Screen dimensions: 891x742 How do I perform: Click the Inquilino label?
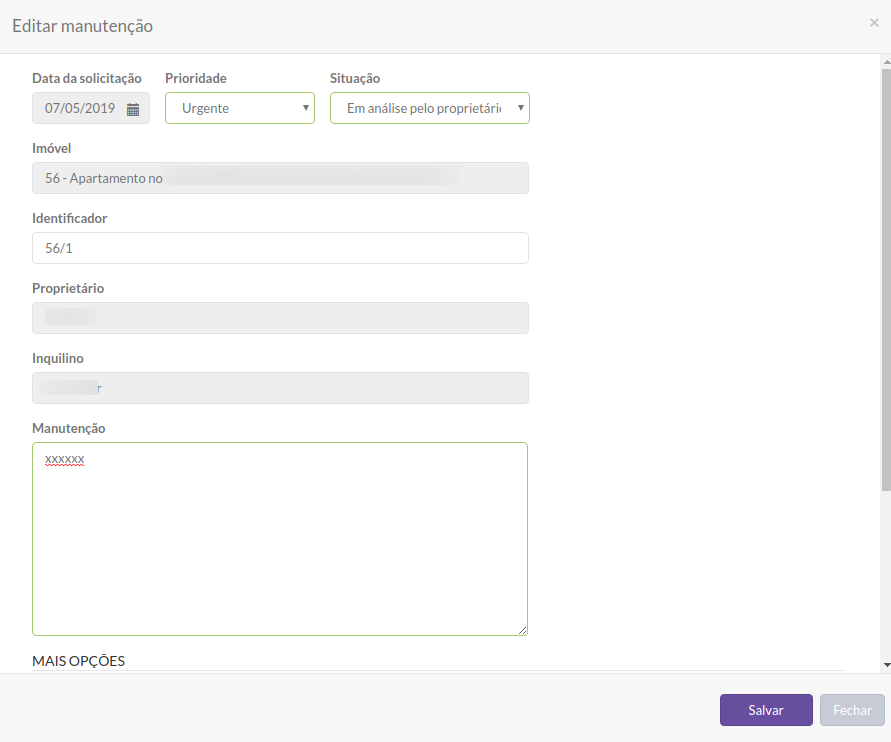tap(58, 358)
